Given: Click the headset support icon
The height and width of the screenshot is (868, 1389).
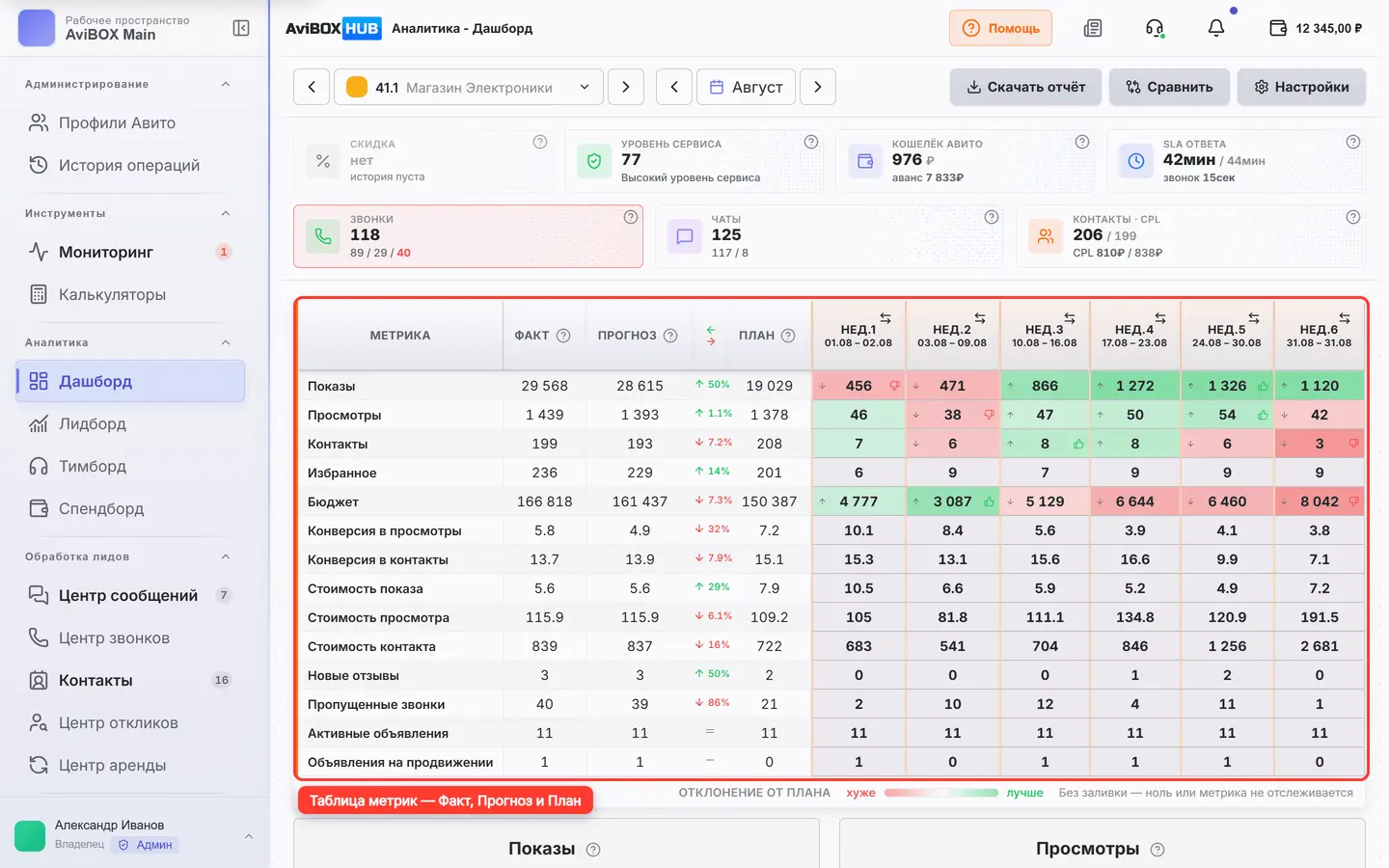Looking at the screenshot, I should pyautogui.click(x=1155, y=28).
